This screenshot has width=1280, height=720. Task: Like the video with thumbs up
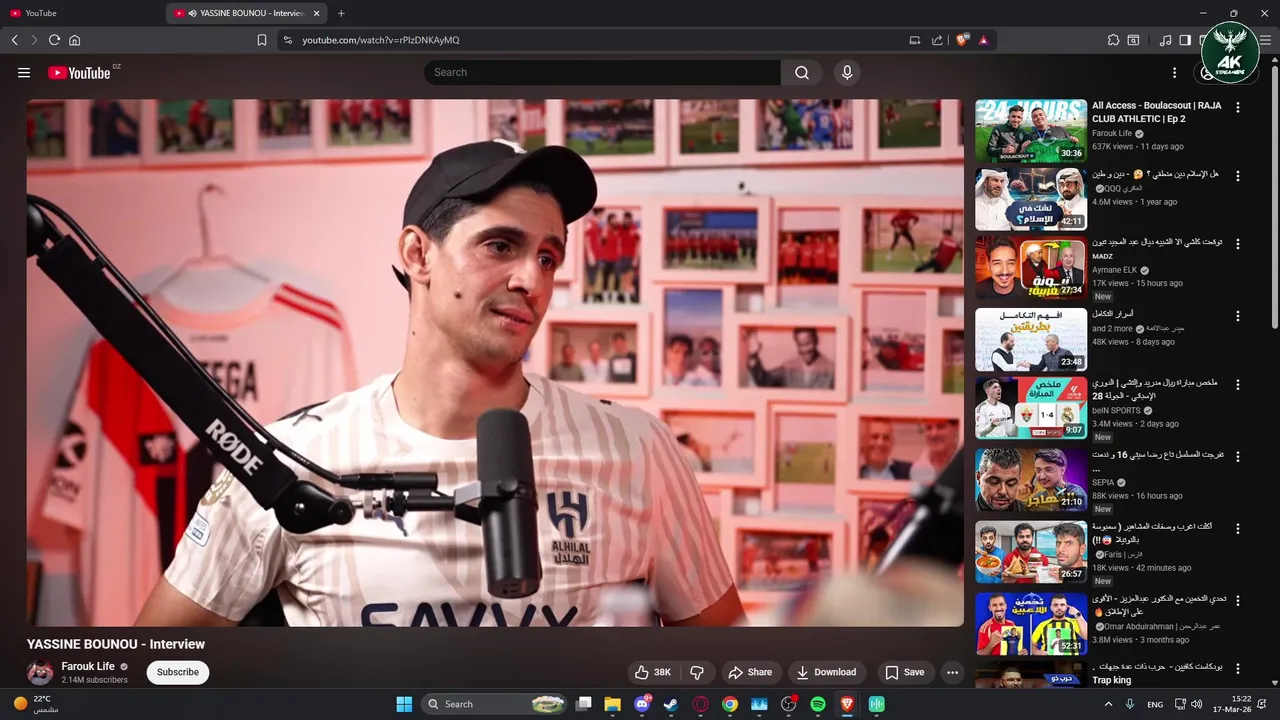point(652,672)
